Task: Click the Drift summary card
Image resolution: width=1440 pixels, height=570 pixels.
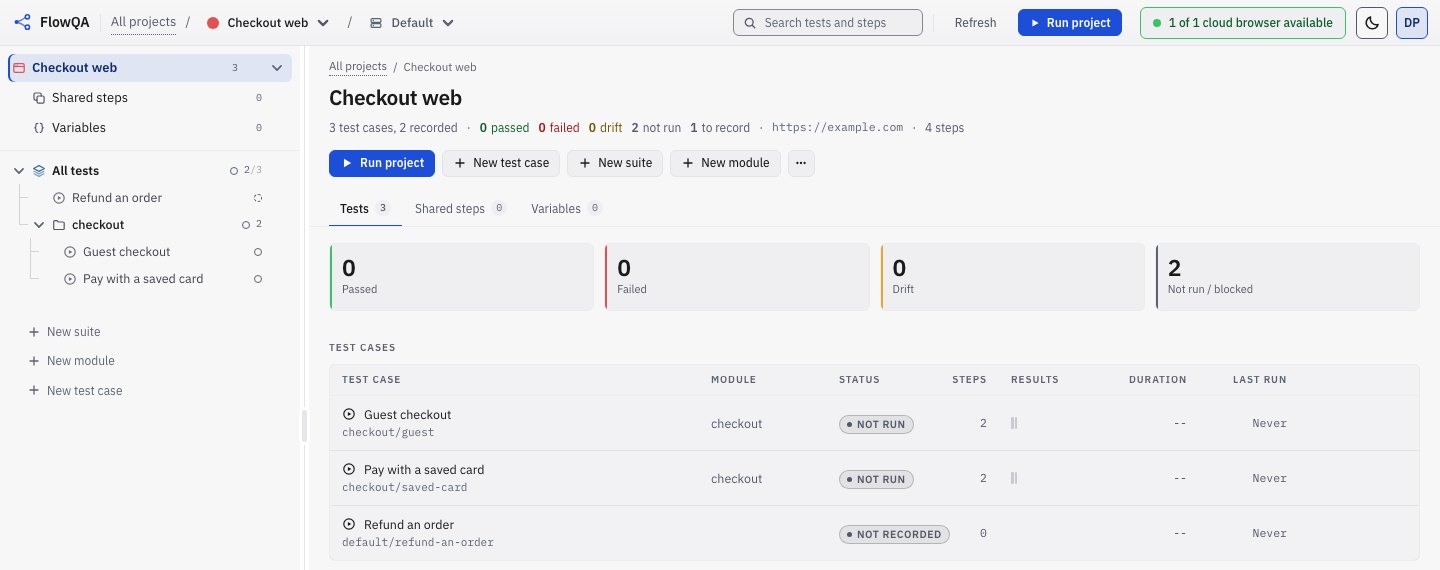Action: point(1012,277)
